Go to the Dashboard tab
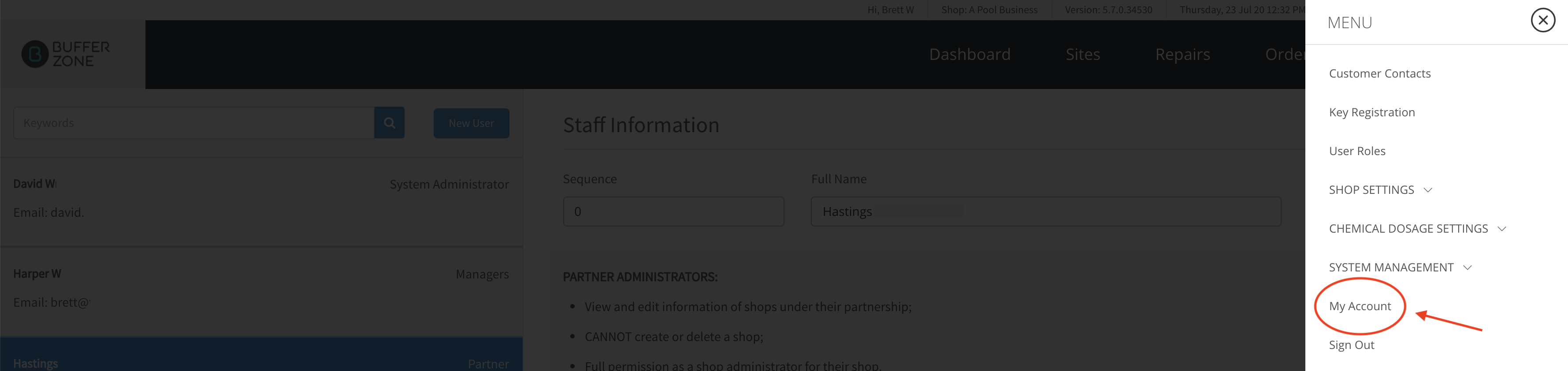This screenshot has width=1568, height=371. coord(970,54)
